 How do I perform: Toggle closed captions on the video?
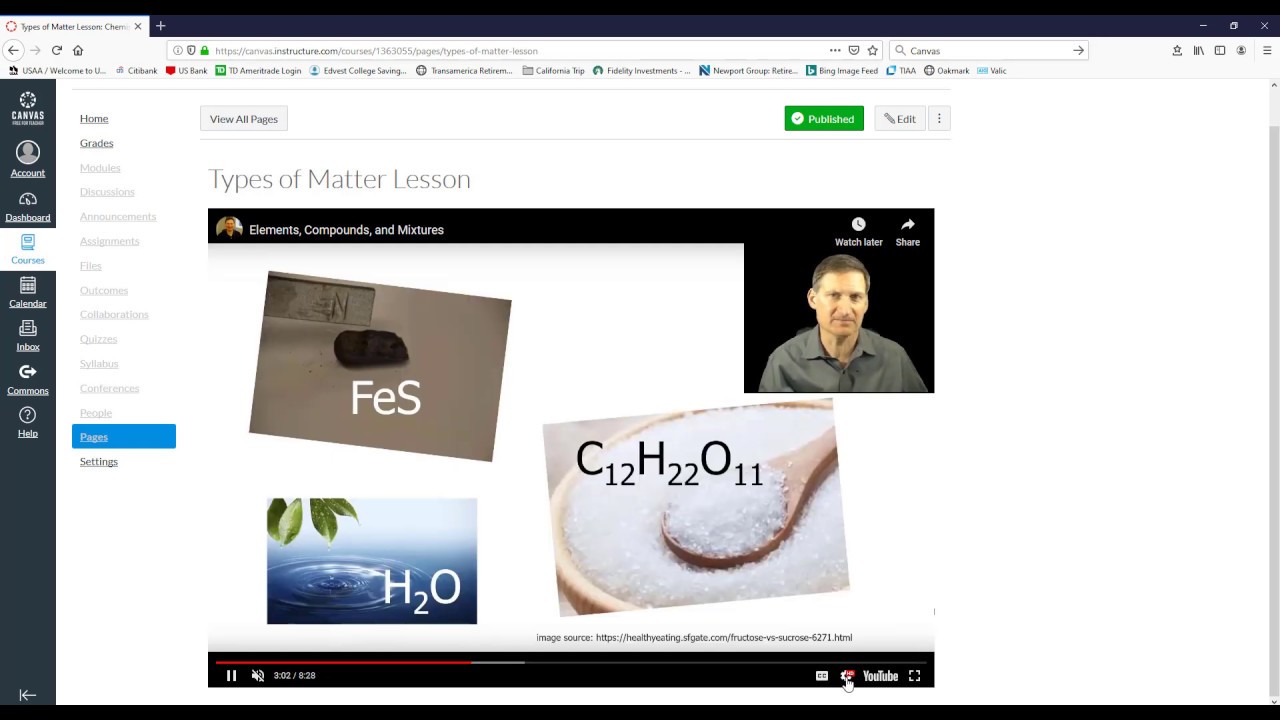[822, 676]
